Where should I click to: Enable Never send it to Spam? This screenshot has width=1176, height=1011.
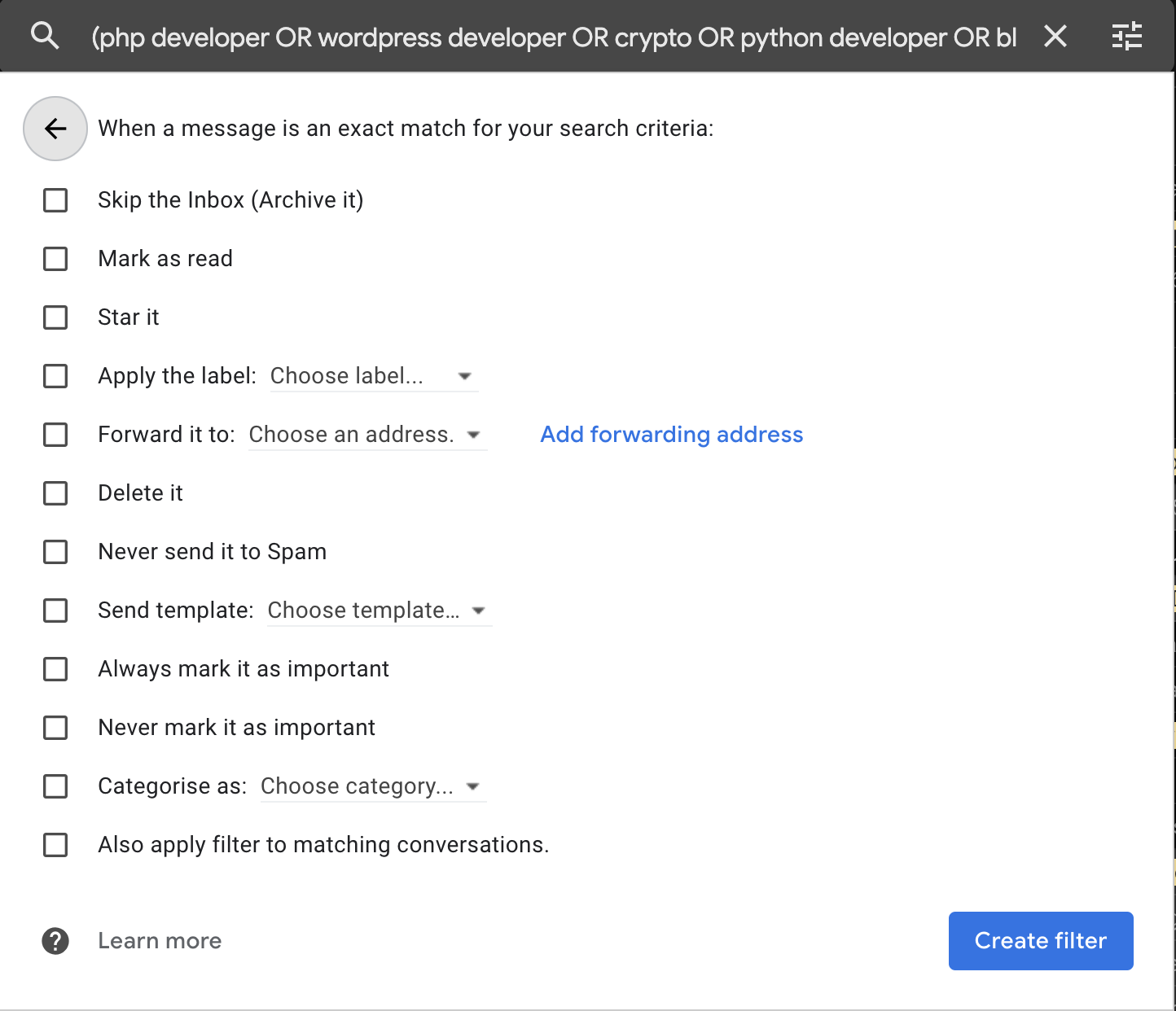tap(55, 552)
